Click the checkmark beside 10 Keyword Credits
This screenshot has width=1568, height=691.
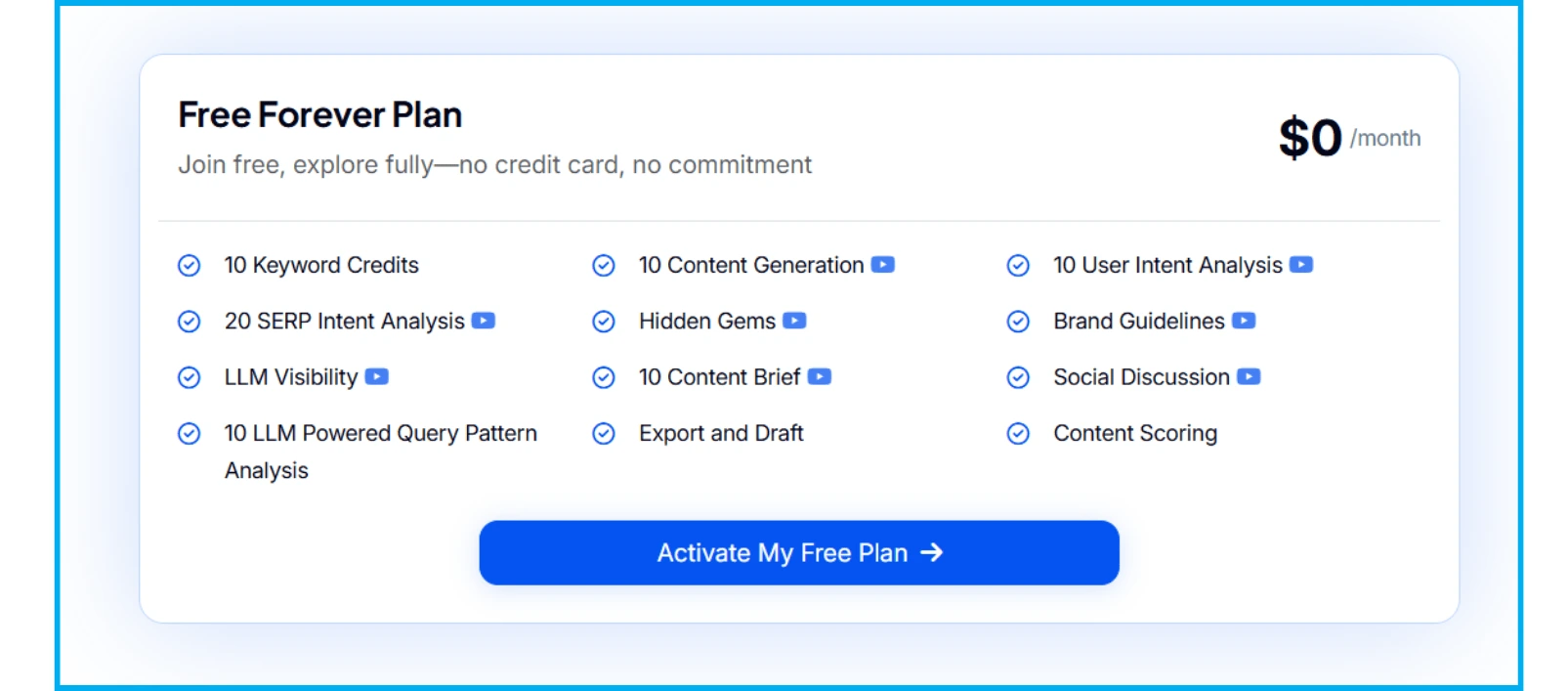coord(190,265)
